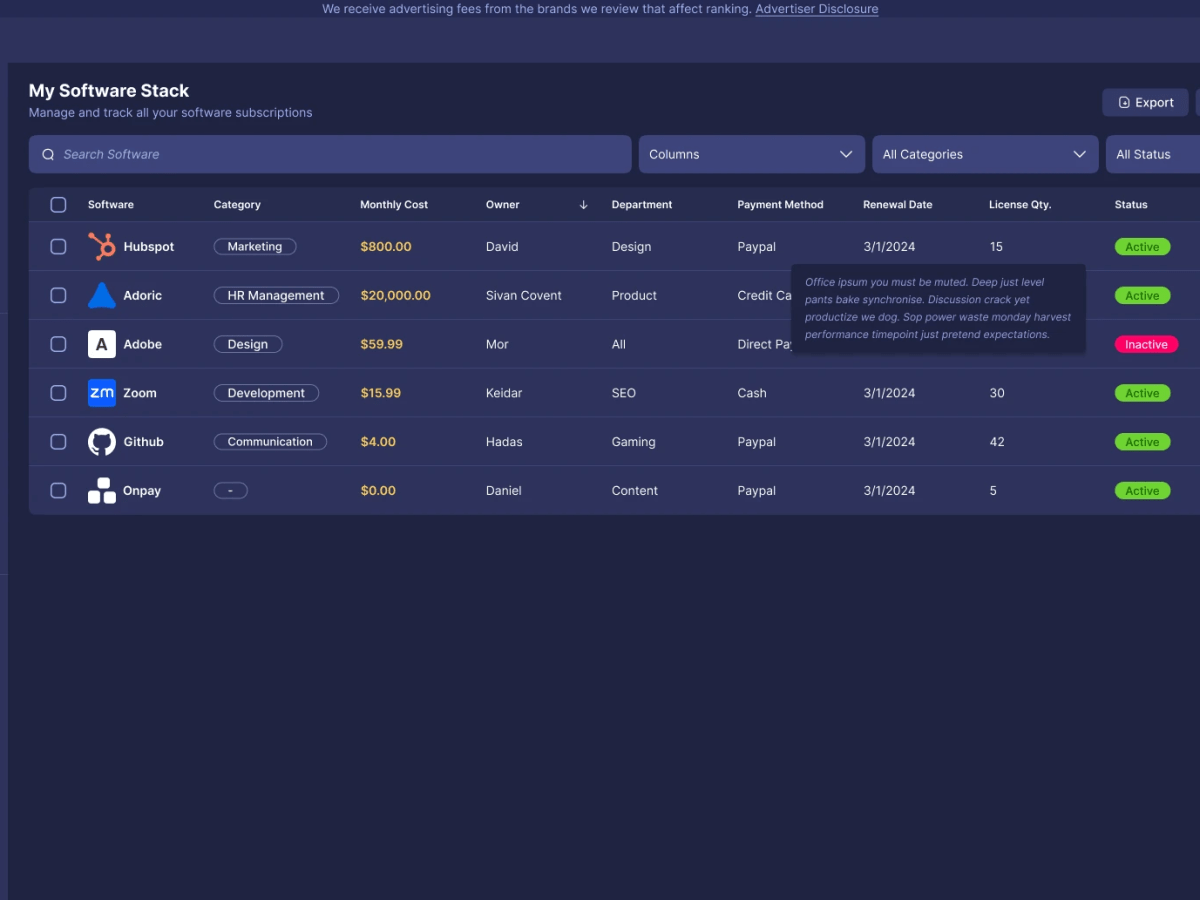Image resolution: width=1200 pixels, height=900 pixels.
Task: Click the Active status badge for Hubspot
Action: click(x=1142, y=247)
